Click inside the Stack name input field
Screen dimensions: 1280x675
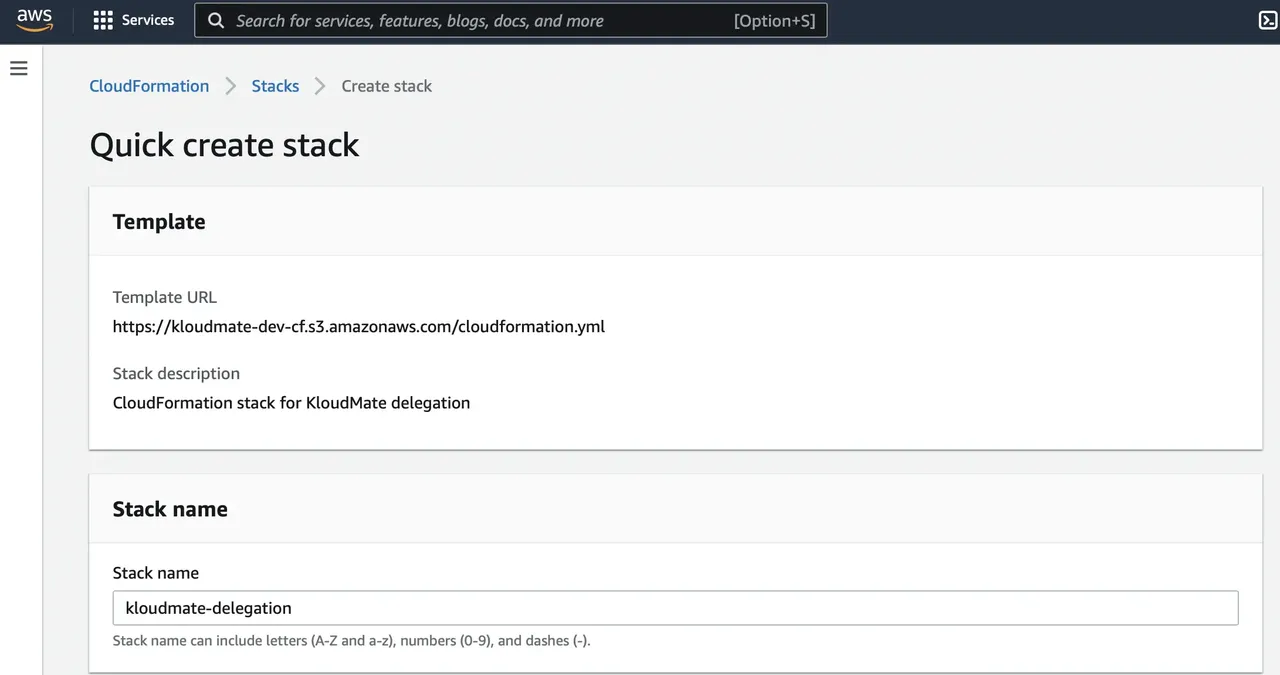pos(675,608)
